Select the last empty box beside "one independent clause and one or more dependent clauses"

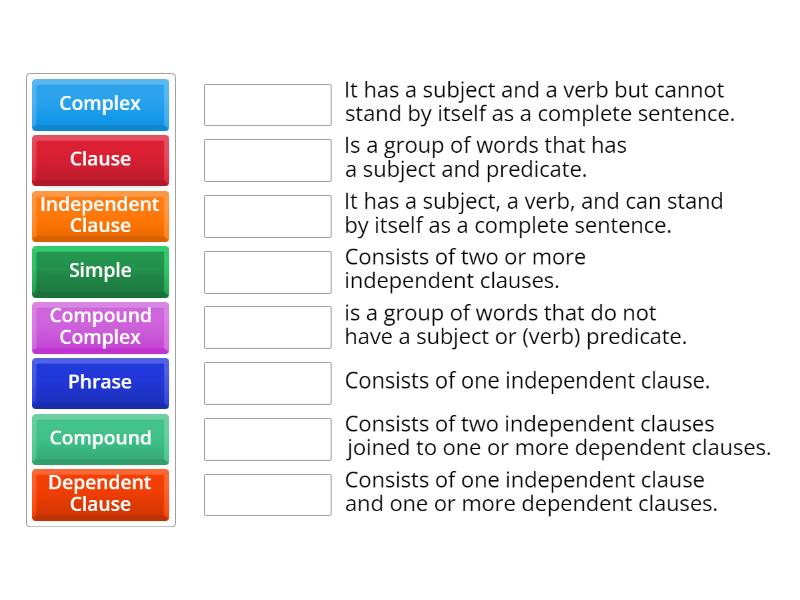[x=267, y=494]
